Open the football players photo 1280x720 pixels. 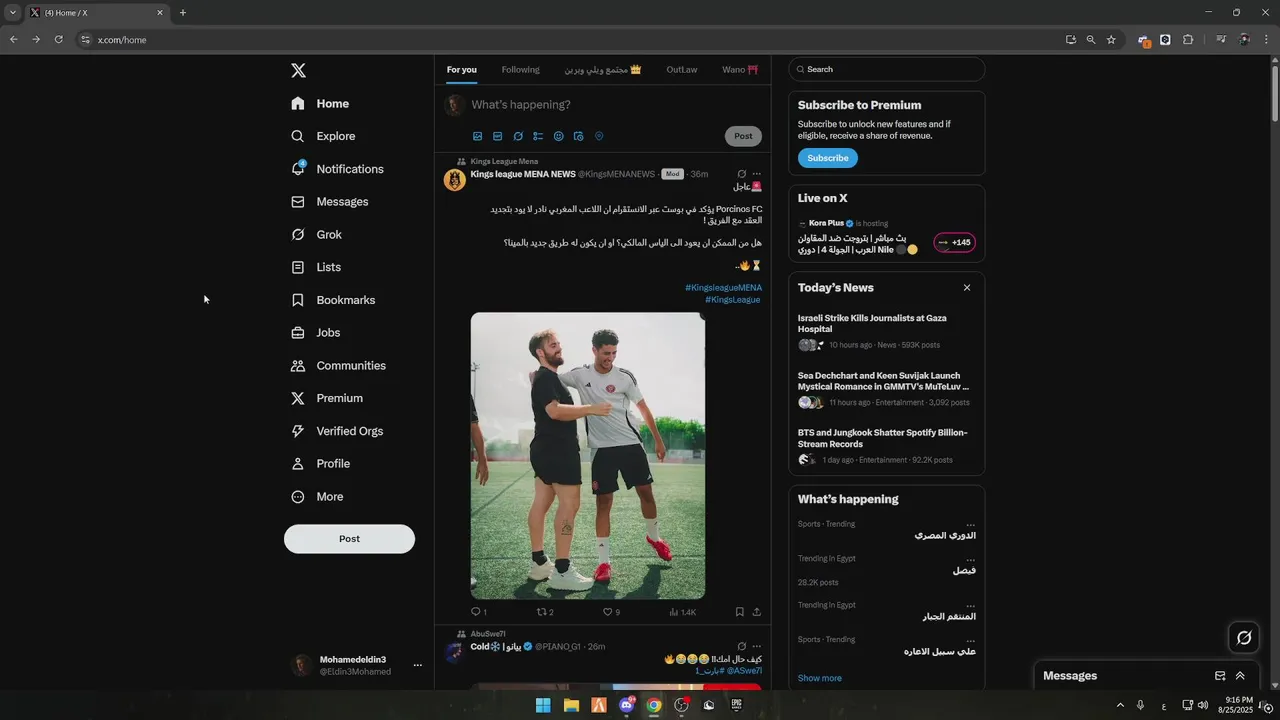(x=588, y=456)
